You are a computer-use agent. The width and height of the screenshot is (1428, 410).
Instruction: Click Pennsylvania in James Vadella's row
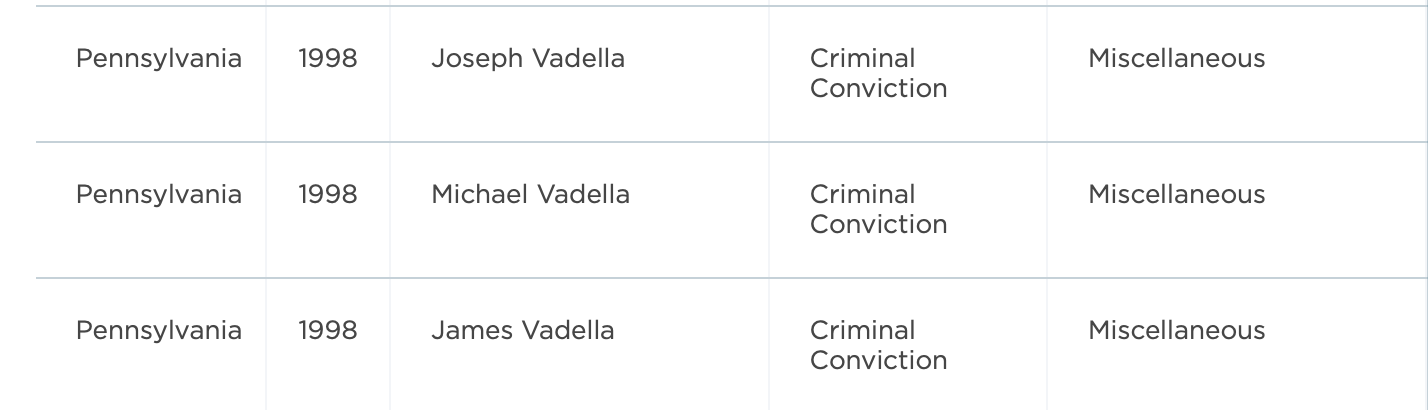tap(159, 331)
